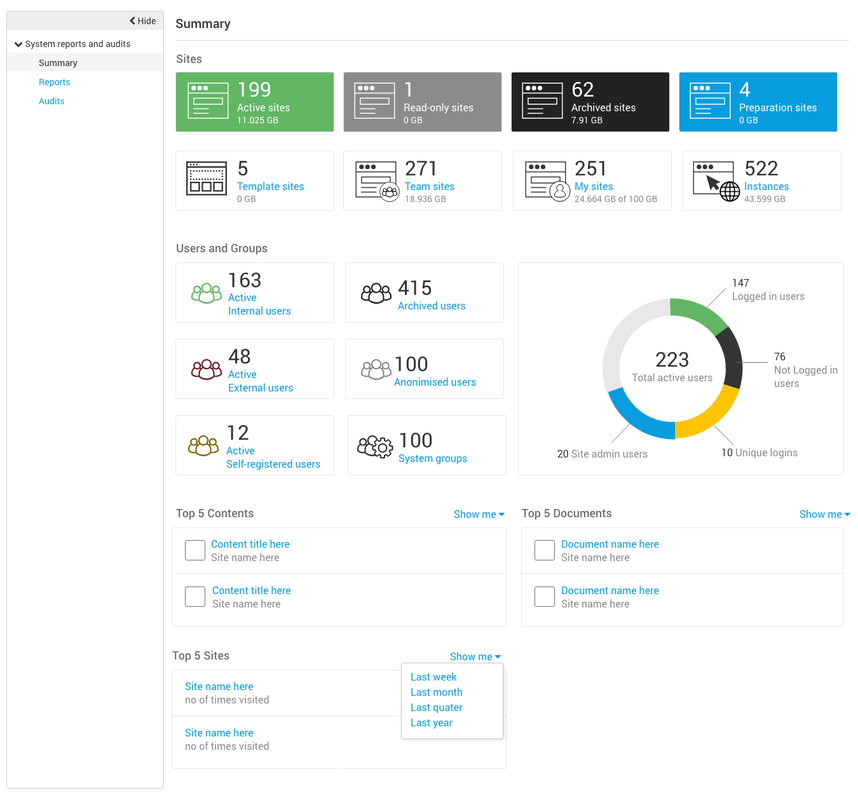This screenshot has width=858, height=800.
Task: Hide the left sidebar panel
Action: point(142,21)
